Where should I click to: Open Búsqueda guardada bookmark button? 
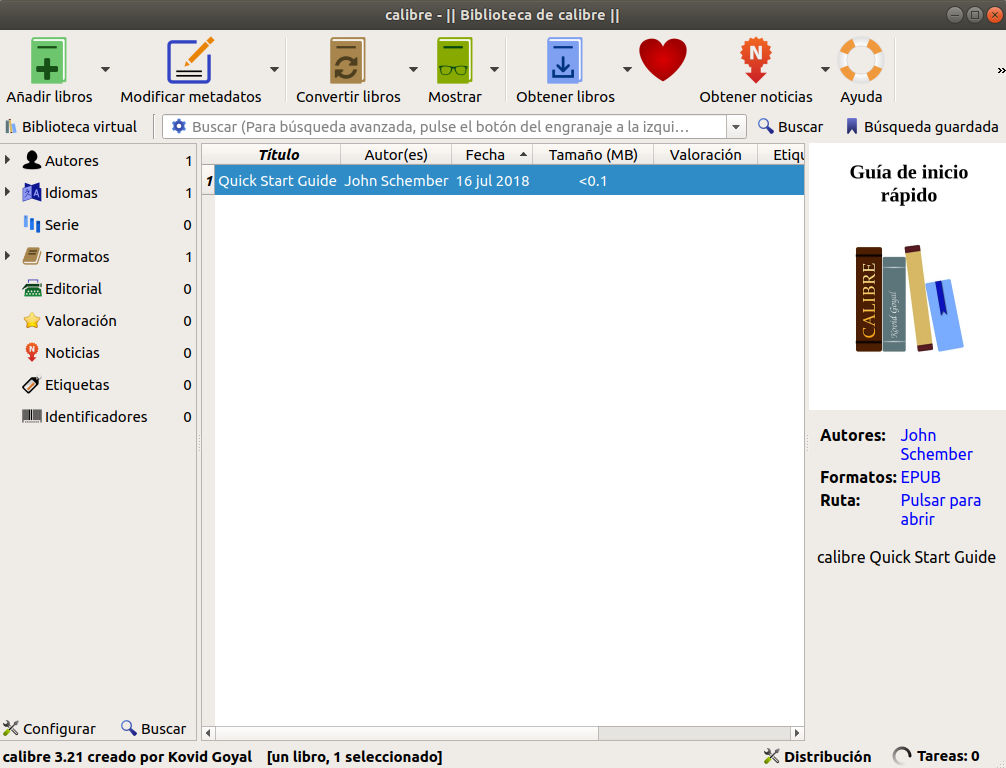pos(921,126)
